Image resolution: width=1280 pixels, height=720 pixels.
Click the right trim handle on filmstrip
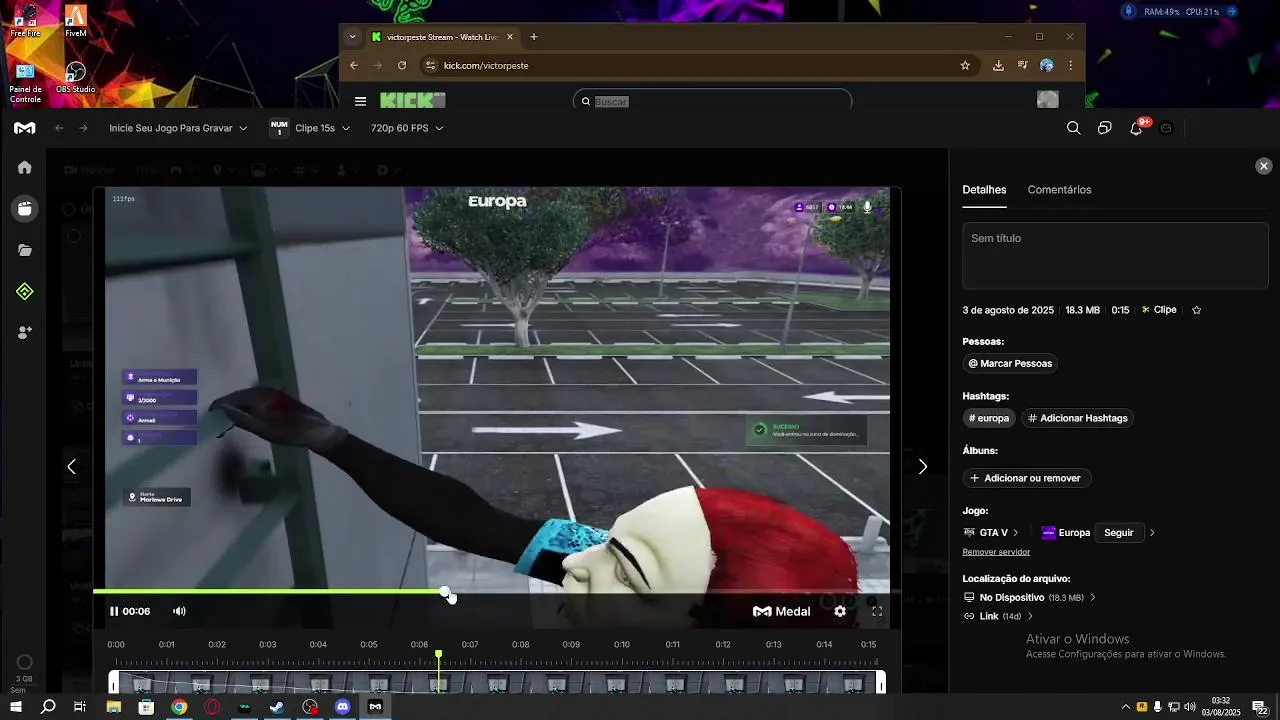881,683
